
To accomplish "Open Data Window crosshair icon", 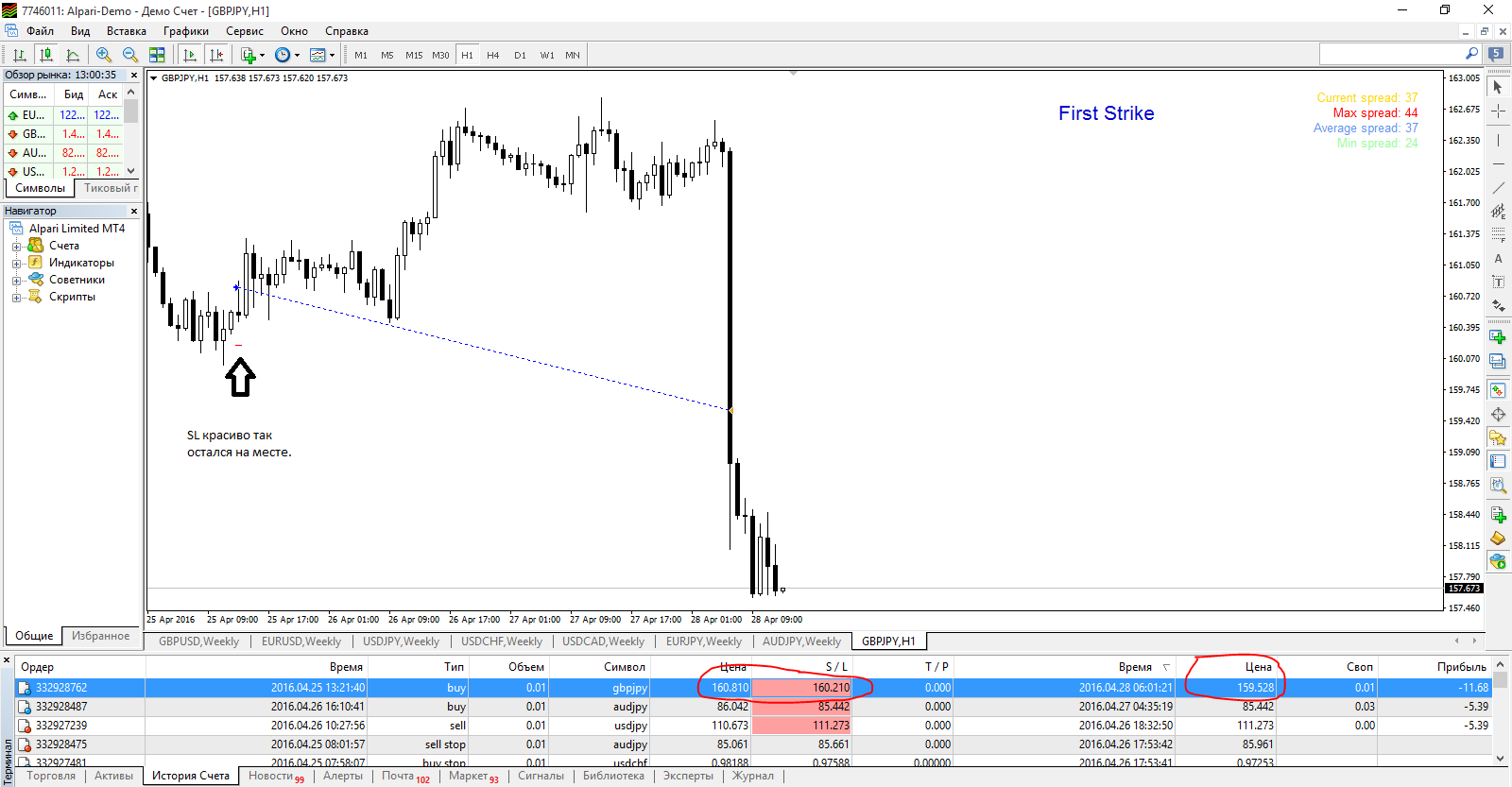I will (x=1498, y=415).
